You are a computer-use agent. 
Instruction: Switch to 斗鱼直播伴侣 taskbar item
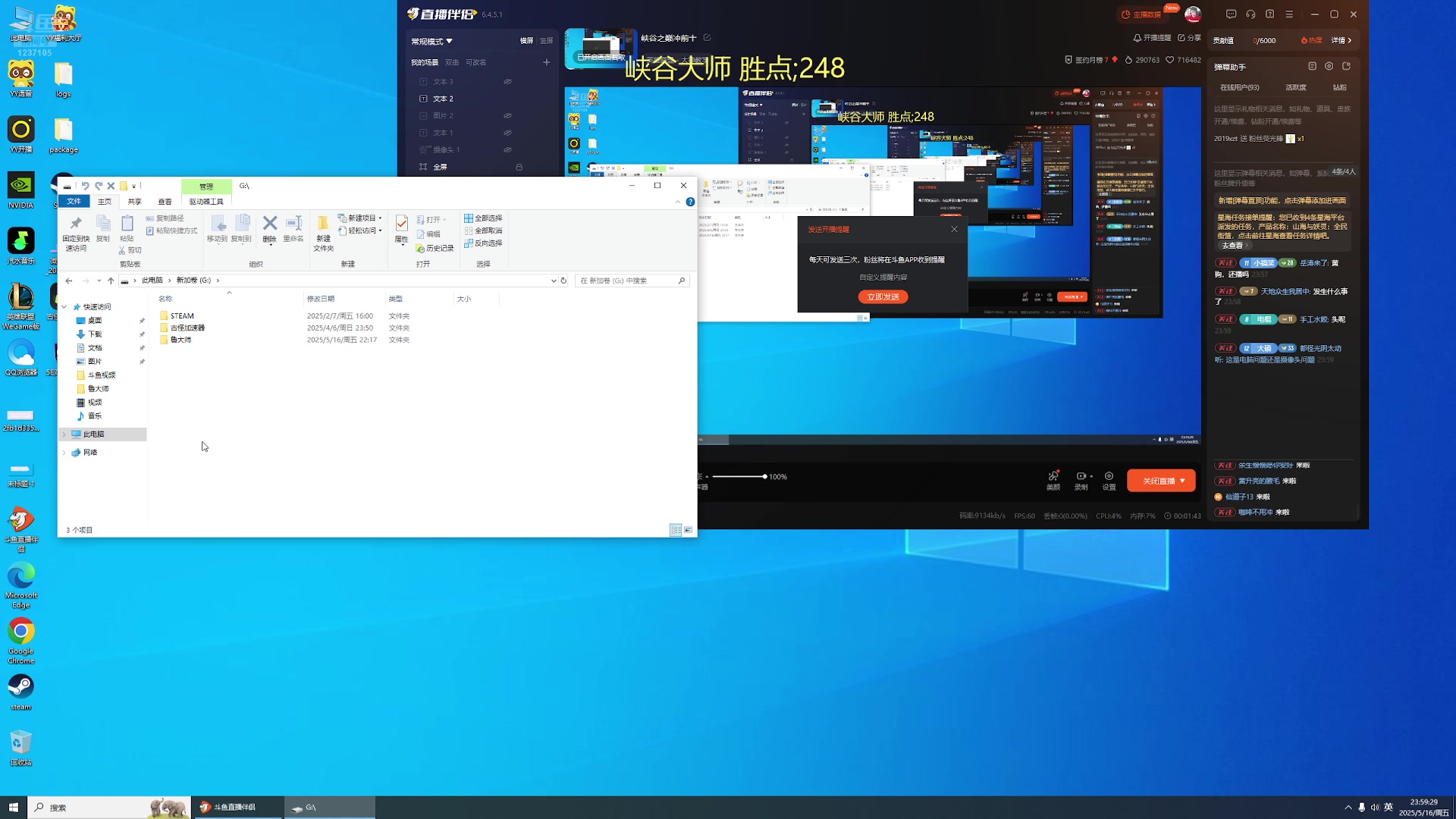pyautogui.click(x=238, y=808)
